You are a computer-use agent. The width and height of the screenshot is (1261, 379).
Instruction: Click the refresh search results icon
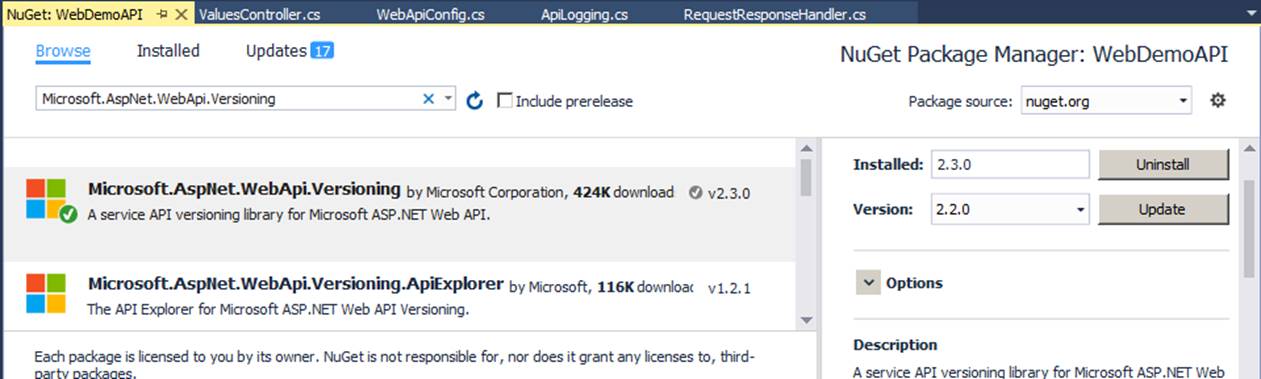475,100
